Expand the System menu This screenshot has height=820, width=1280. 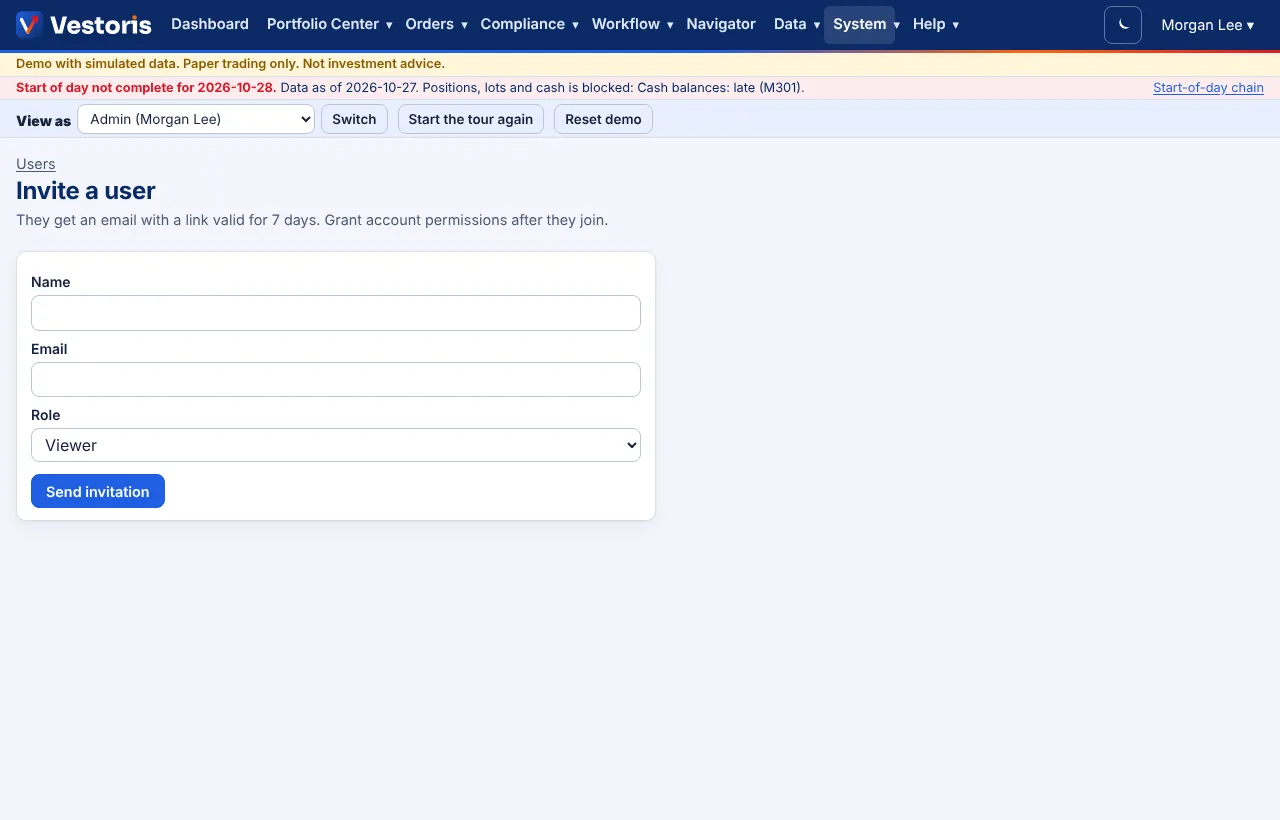click(860, 24)
